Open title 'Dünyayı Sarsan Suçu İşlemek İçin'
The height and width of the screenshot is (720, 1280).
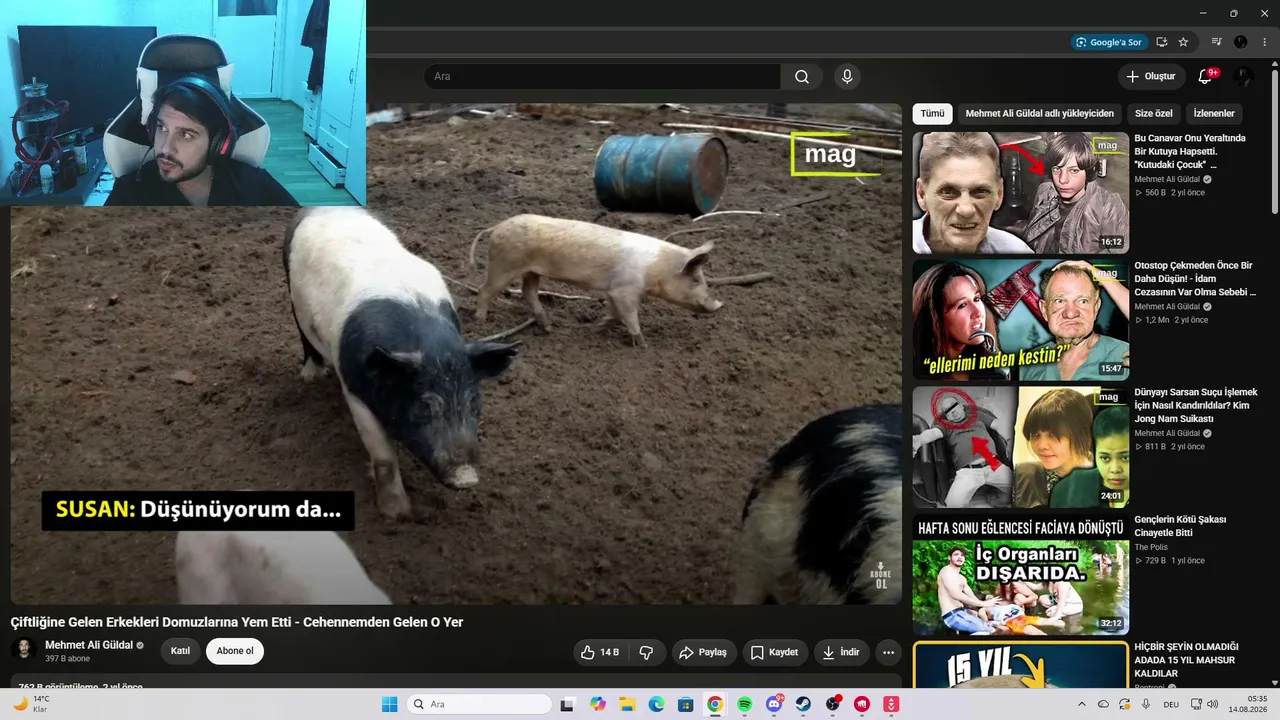point(1196,405)
